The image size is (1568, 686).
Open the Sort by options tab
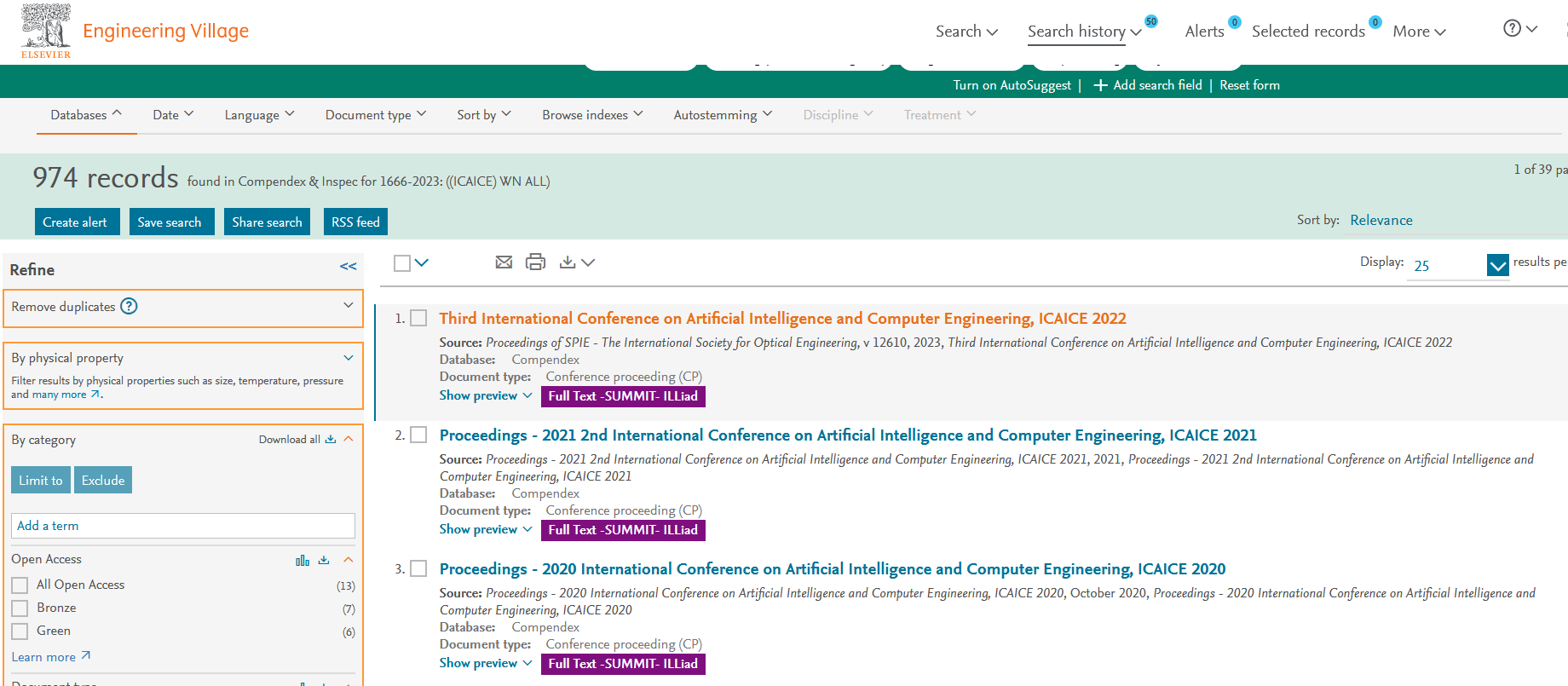tap(484, 115)
